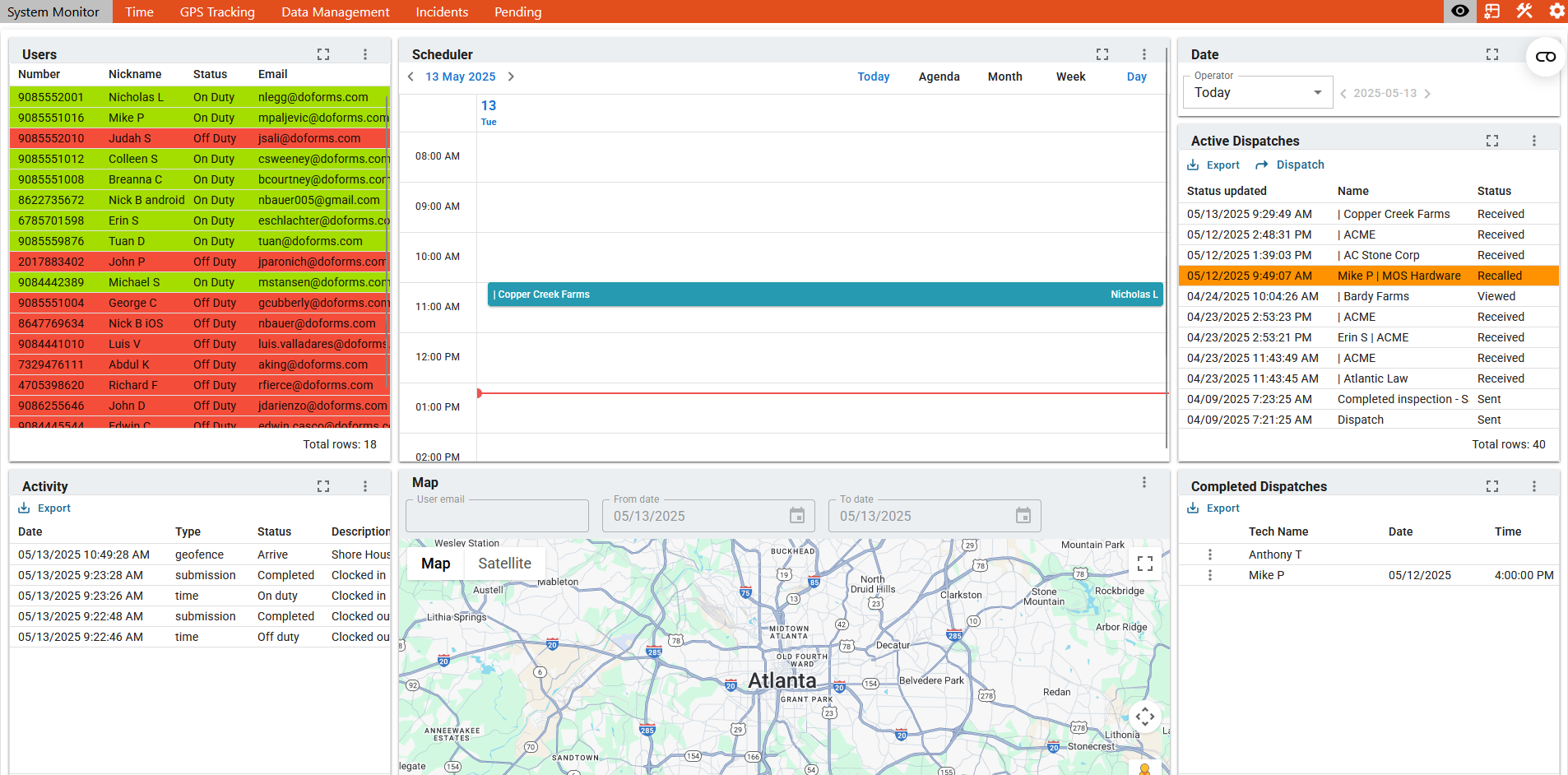Image resolution: width=1568 pixels, height=775 pixels.
Task: Toggle the eye visibility icon in top bar
Action: [x=1460, y=11]
